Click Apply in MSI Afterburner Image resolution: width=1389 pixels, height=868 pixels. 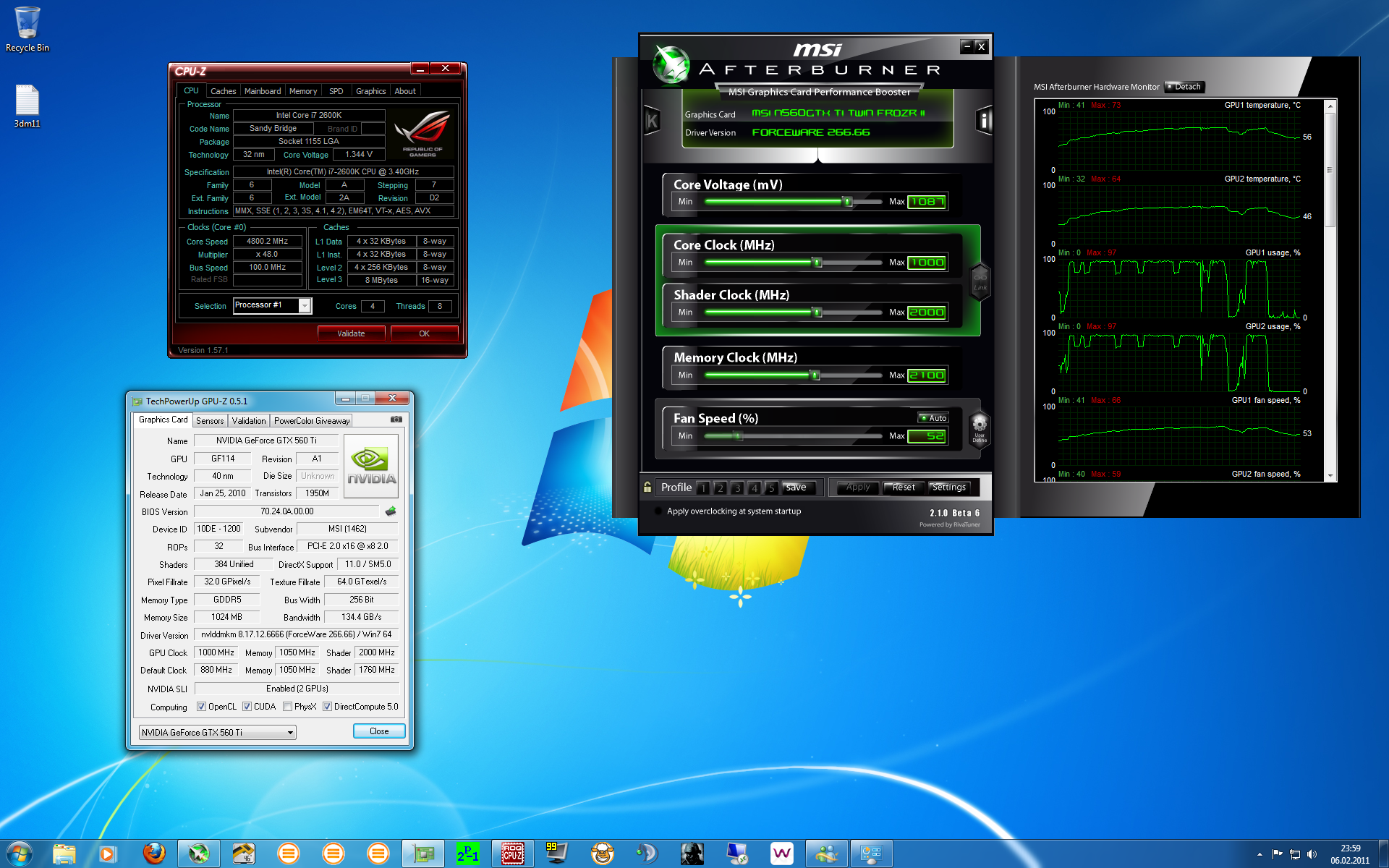(858, 488)
